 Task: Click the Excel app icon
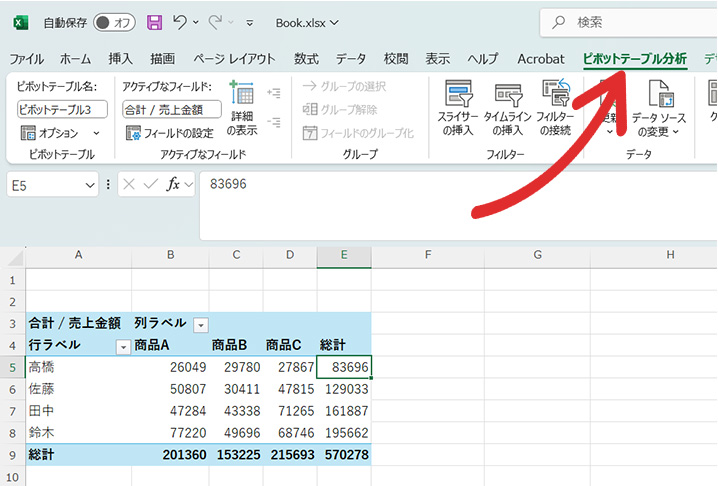coord(21,22)
